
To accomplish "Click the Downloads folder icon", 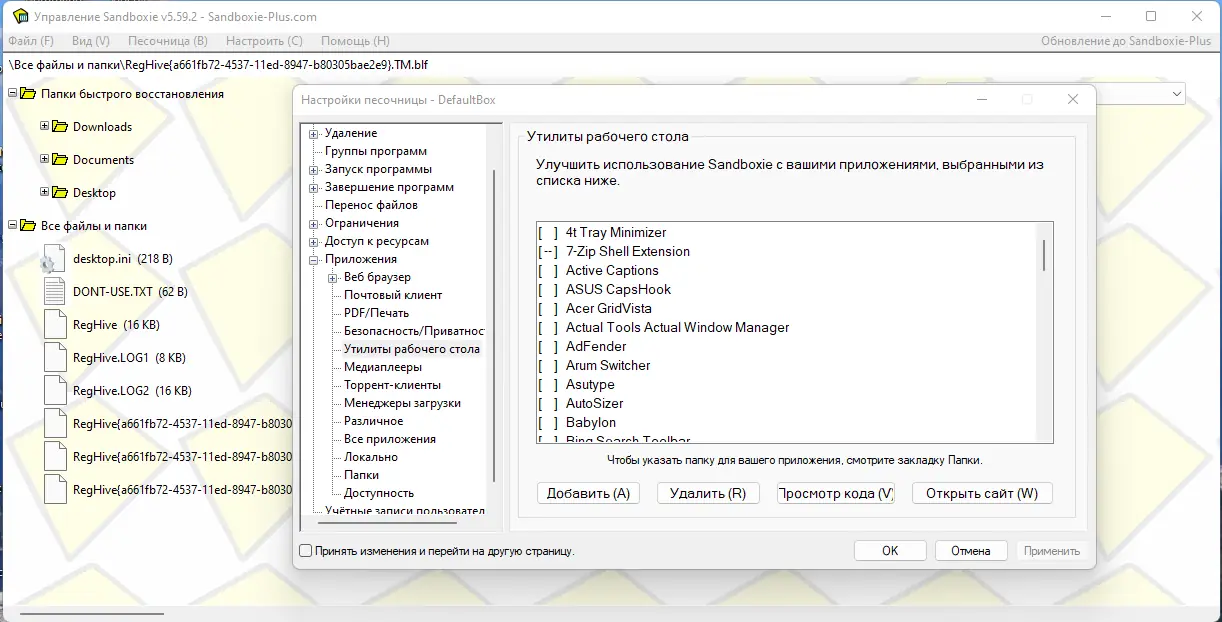I will [60, 127].
